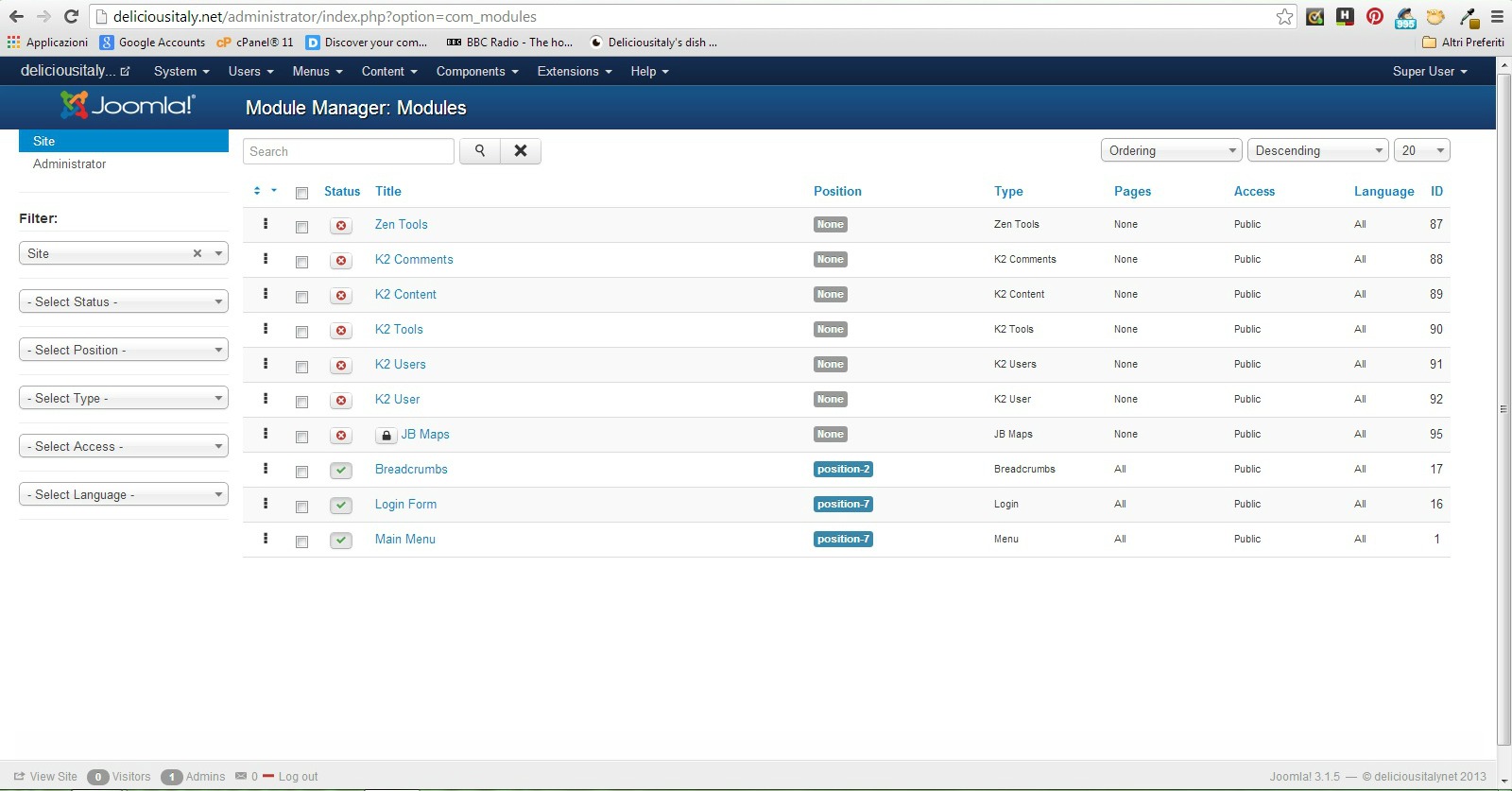Click the Joomla! logo
The width and height of the screenshot is (1512, 791).
click(128, 105)
